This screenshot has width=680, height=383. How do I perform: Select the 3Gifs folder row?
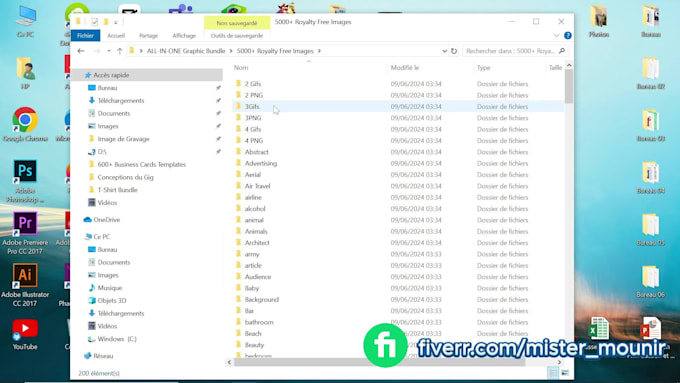[398, 106]
